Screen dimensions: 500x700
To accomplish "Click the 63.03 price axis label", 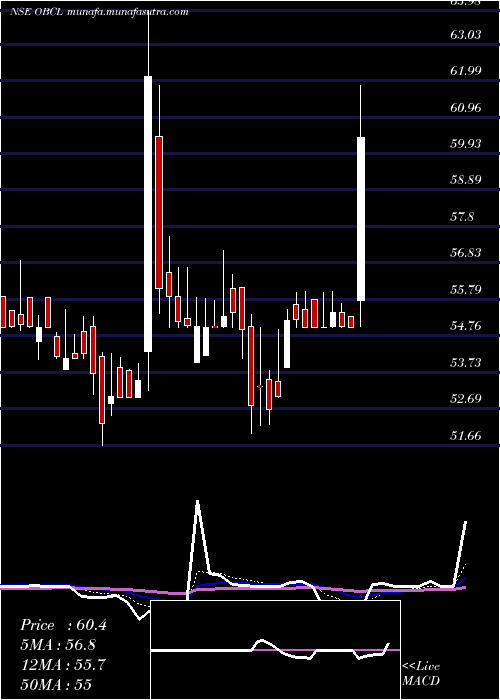I will 466,34.
